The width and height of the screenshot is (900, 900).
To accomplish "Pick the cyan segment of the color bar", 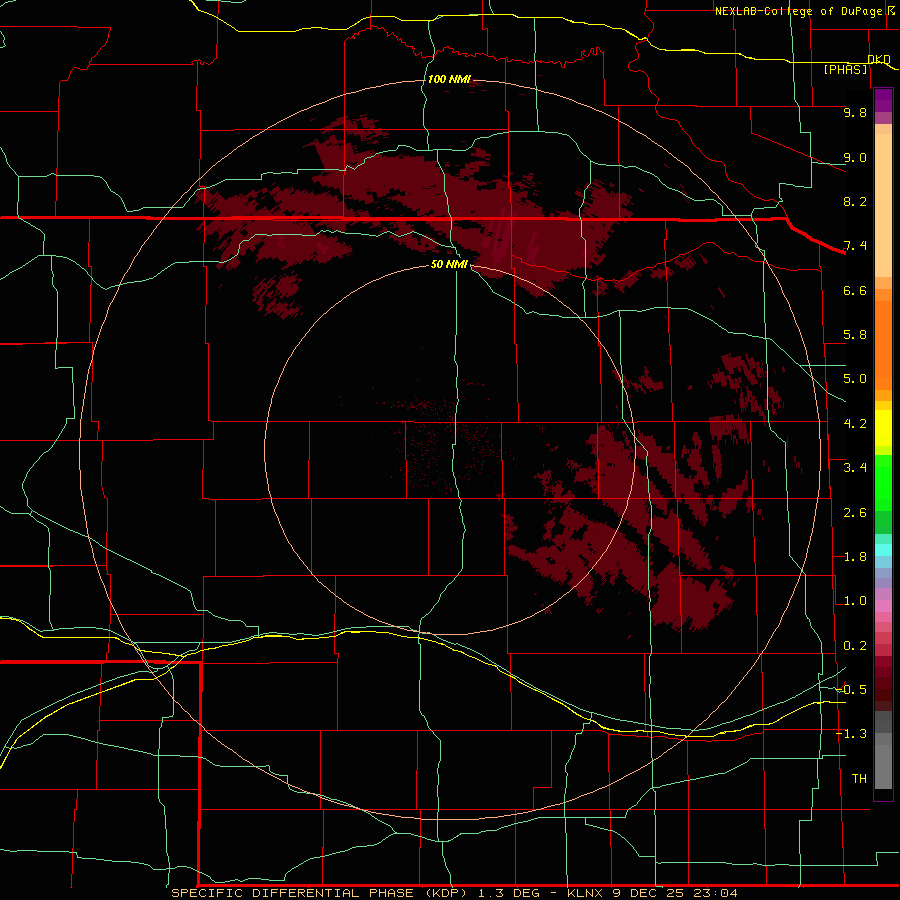I will [x=883, y=550].
